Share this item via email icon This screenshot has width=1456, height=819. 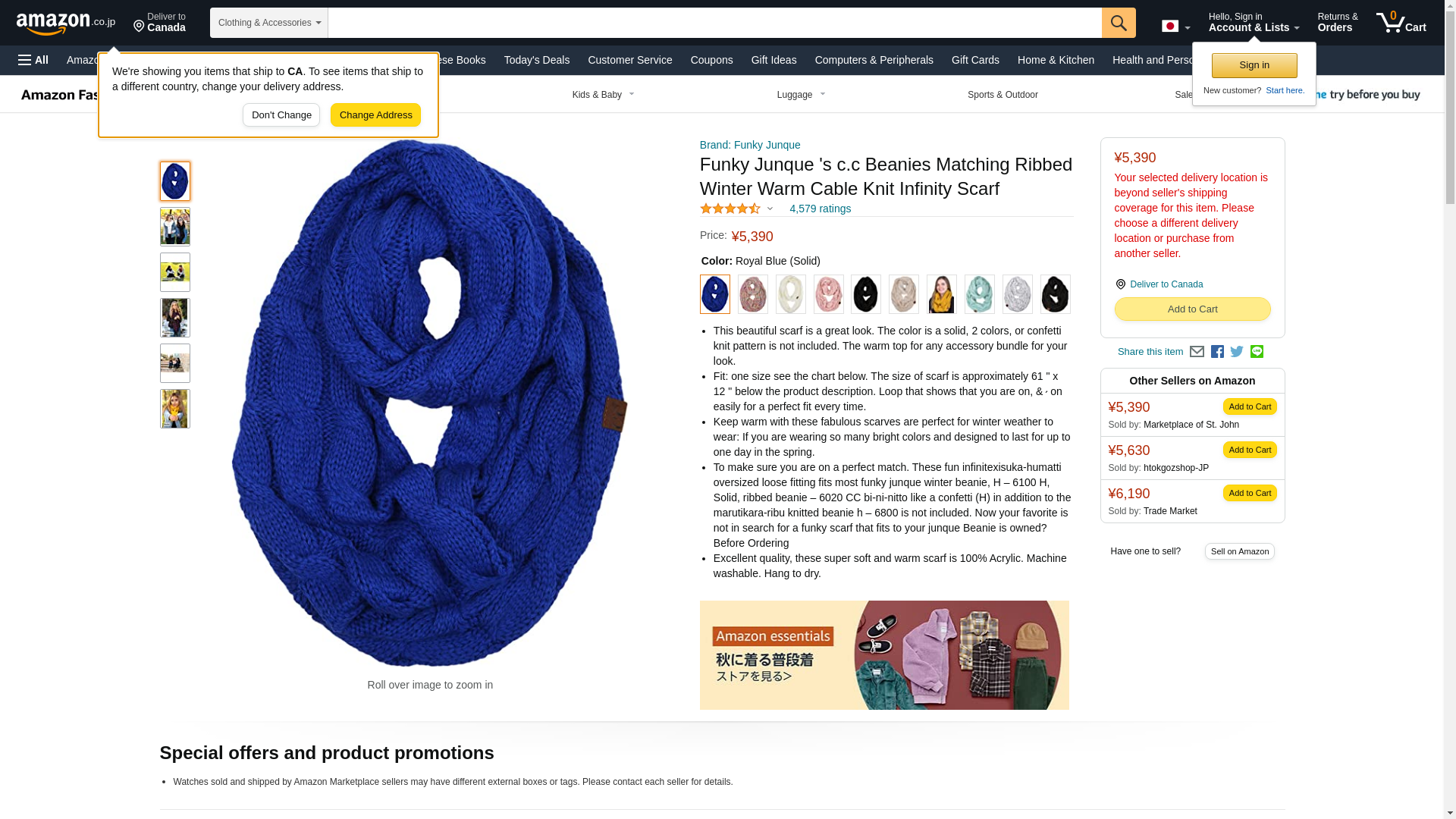[x=1197, y=352]
